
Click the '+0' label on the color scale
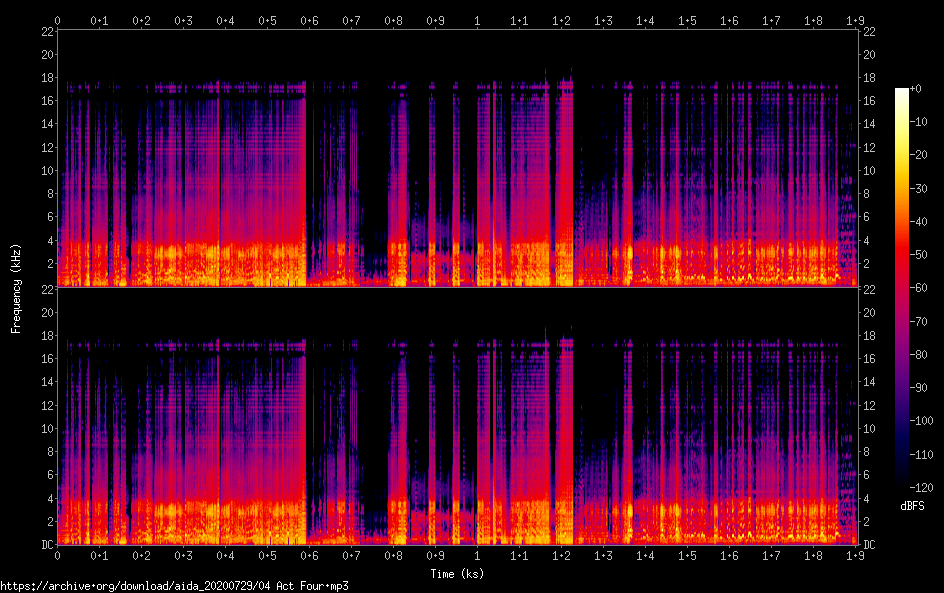[916, 88]
